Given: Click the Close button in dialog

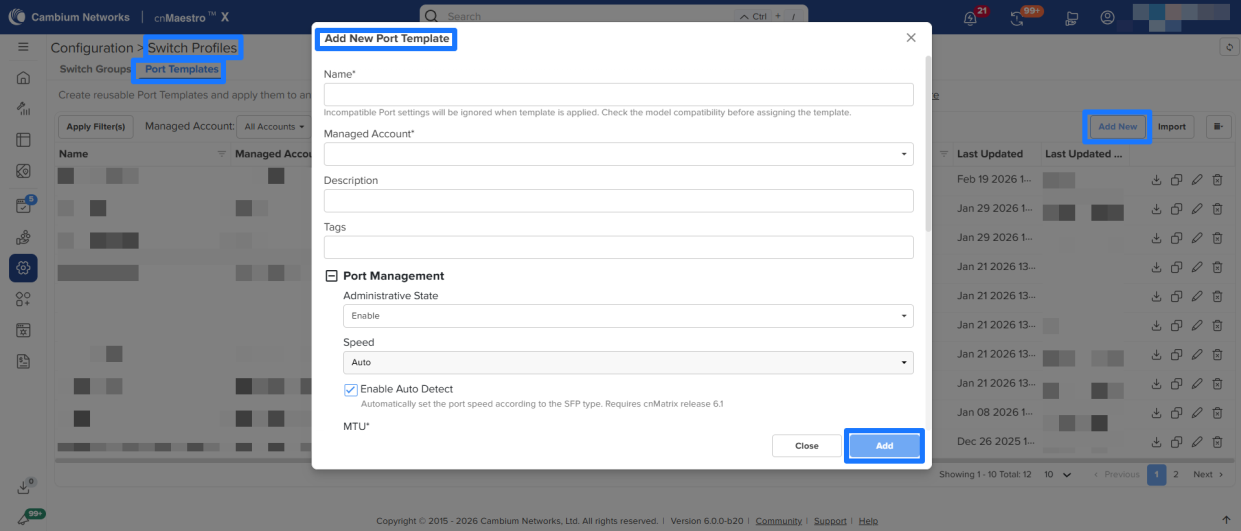Looking at the screenshot, I should point(806,446).
